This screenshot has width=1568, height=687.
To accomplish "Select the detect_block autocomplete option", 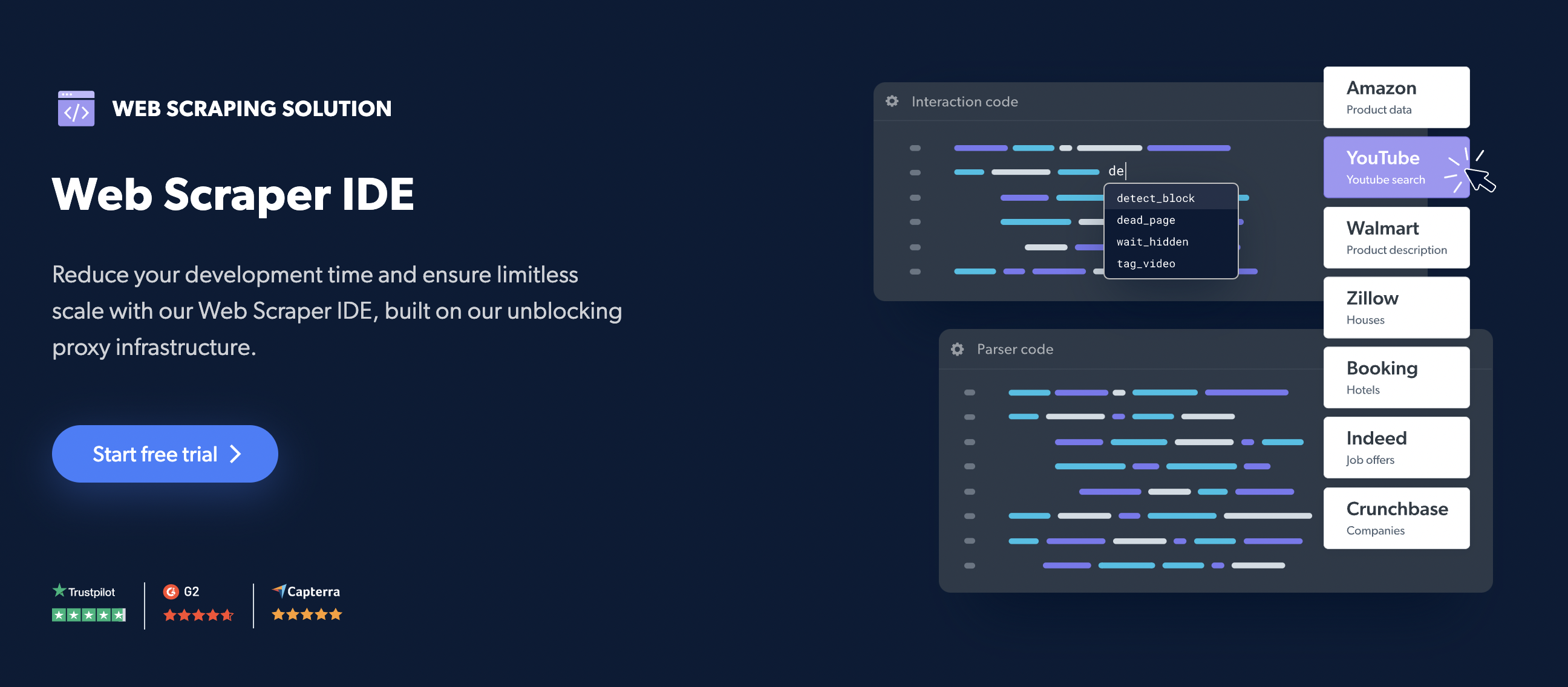I will [1159, 197].
